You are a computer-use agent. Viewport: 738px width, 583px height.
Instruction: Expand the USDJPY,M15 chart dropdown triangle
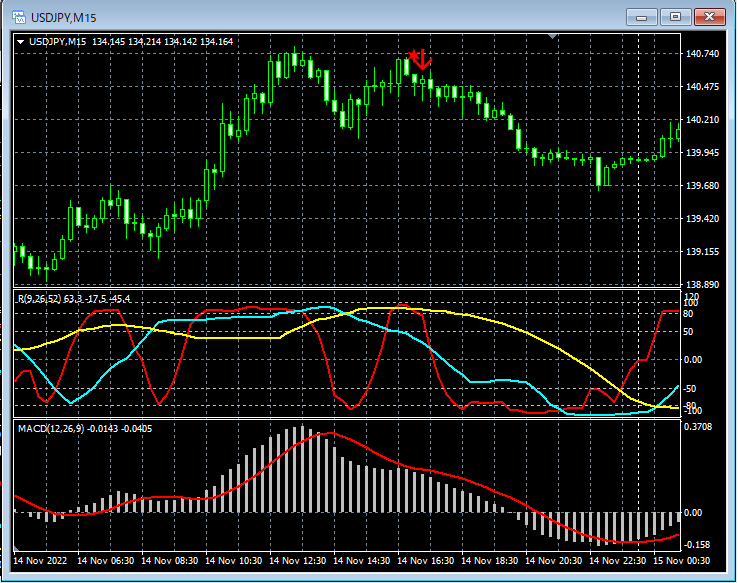point(21,42)
